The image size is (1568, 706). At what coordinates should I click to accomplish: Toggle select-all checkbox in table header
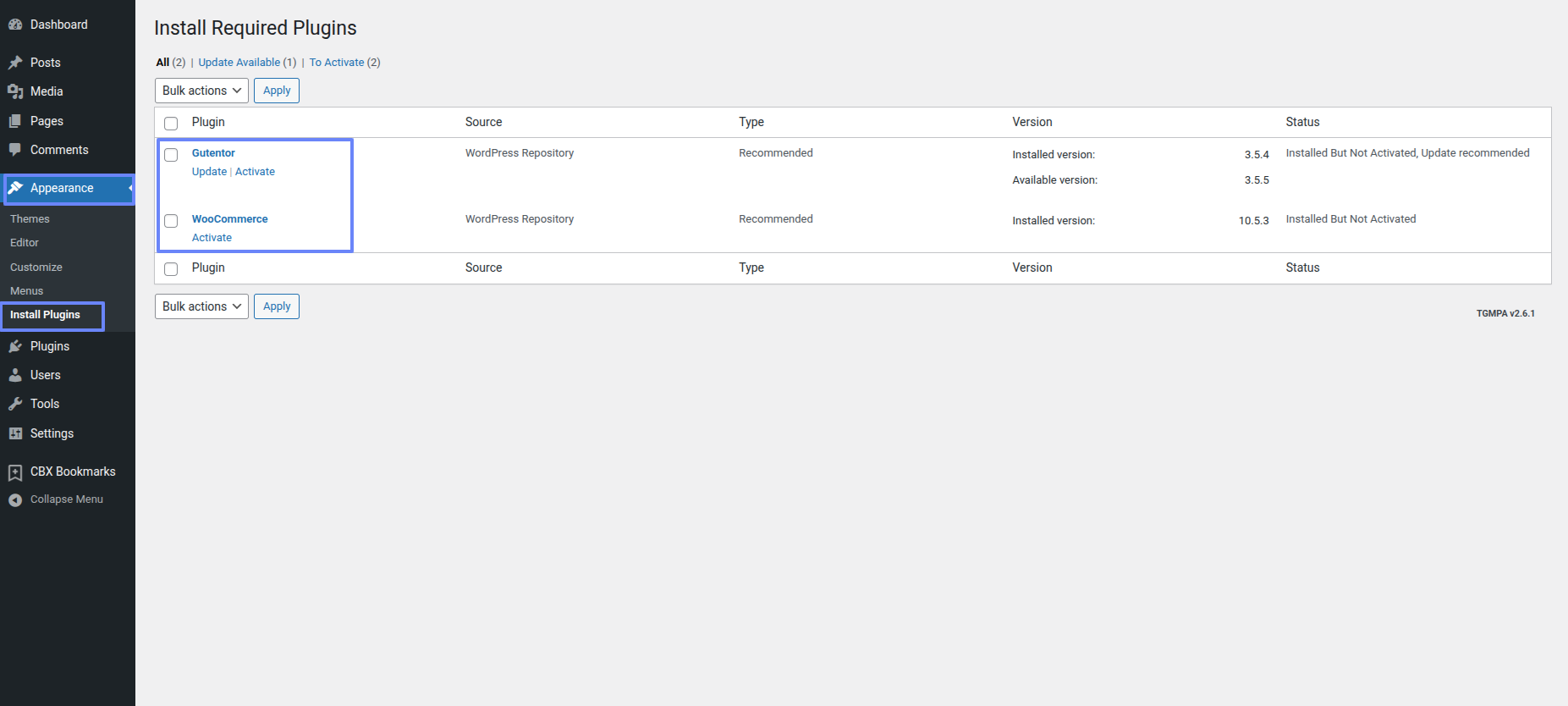(x=171, y=124)
